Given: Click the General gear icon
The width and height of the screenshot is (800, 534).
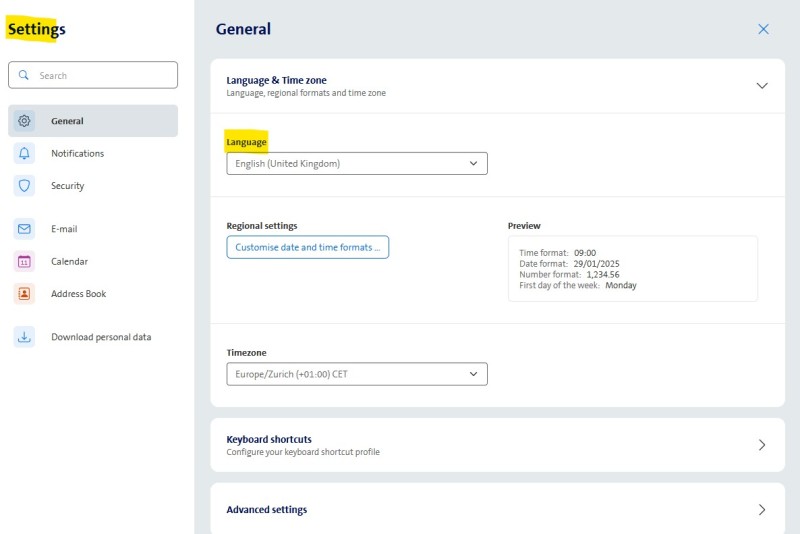Looking at the screenshot, I should [25, 121].
